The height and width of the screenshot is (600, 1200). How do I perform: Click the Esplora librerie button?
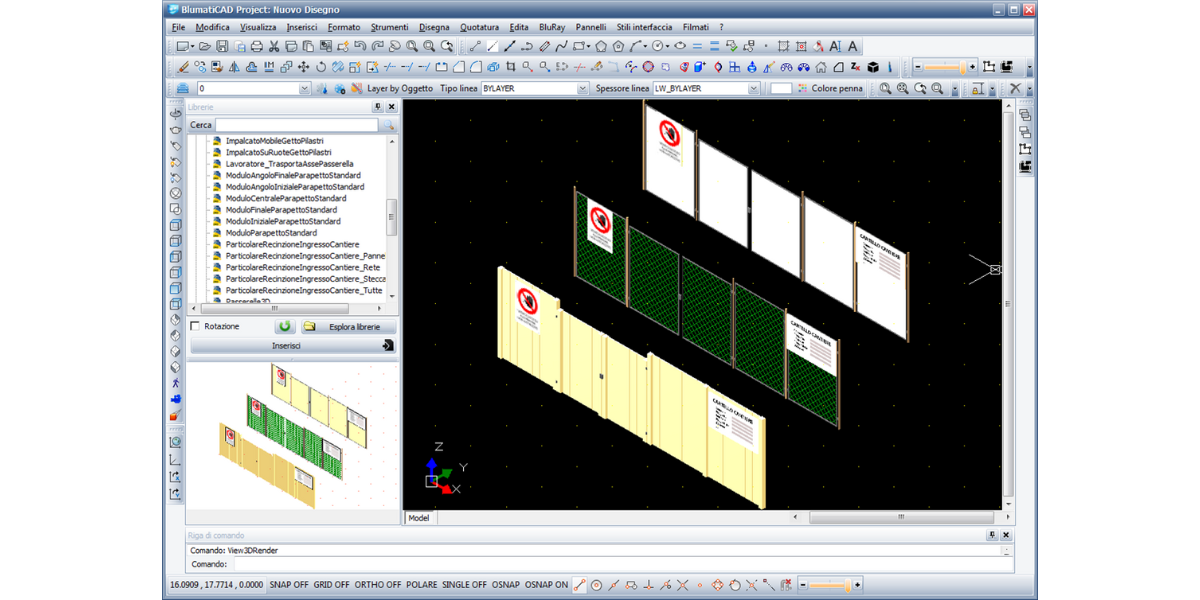pyautogui.click(x=349, y=327)
